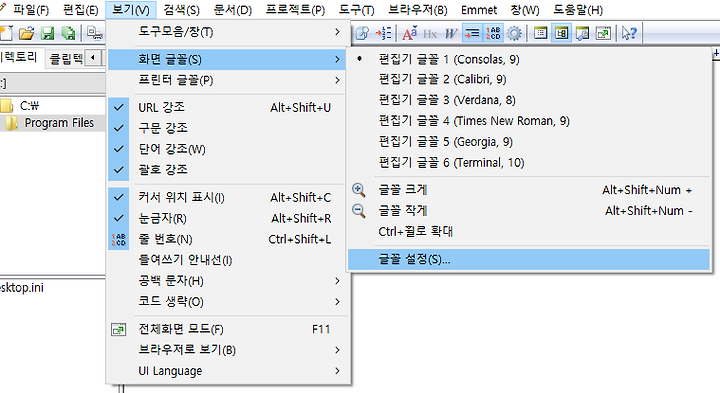Open the 브라우저(B) menu
Screen dimensions: 720x393
click(417, 10)
